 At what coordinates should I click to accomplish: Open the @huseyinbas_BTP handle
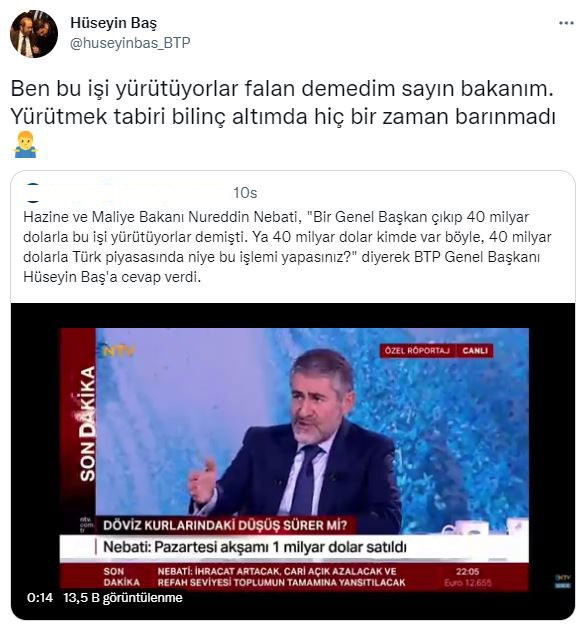[x=130, y=43]
